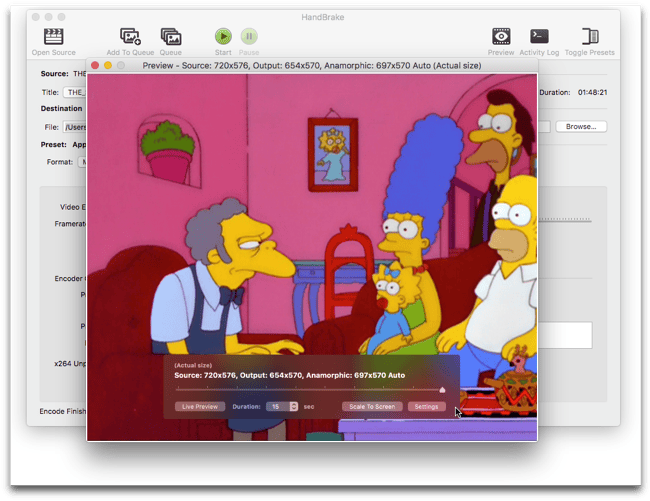Open the Title dropdown in the main window
The width and height of the screenshot is (650, 501).
[75, 92]
